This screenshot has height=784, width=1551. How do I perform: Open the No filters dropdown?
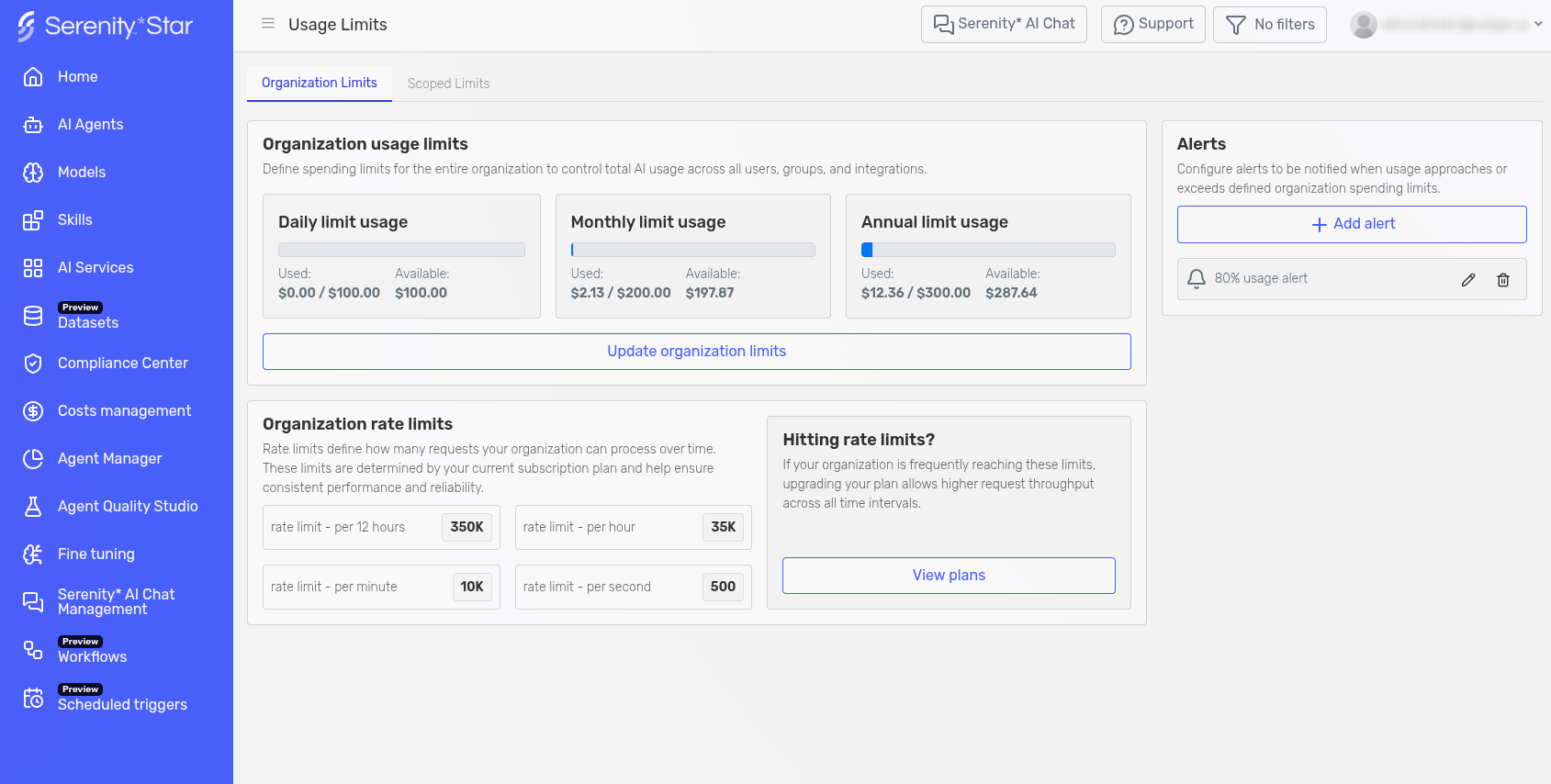1269,25
